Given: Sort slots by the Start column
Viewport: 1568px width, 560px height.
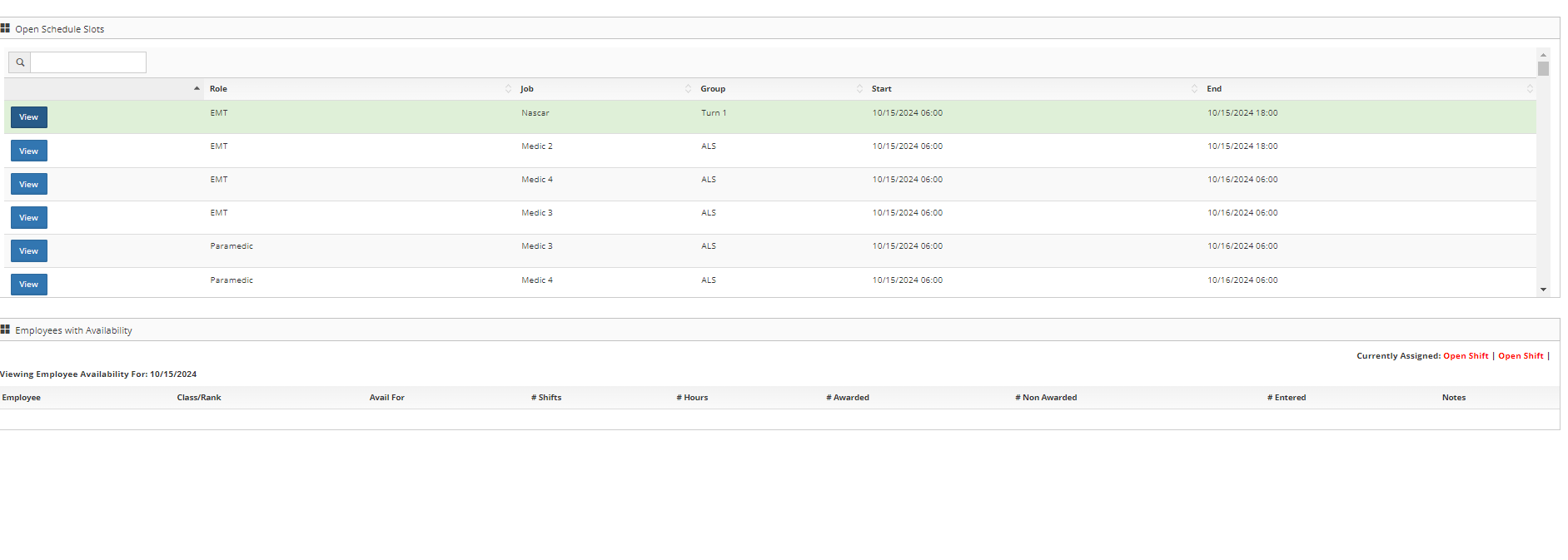Looking at the screenshot, I should pos(882,89).
